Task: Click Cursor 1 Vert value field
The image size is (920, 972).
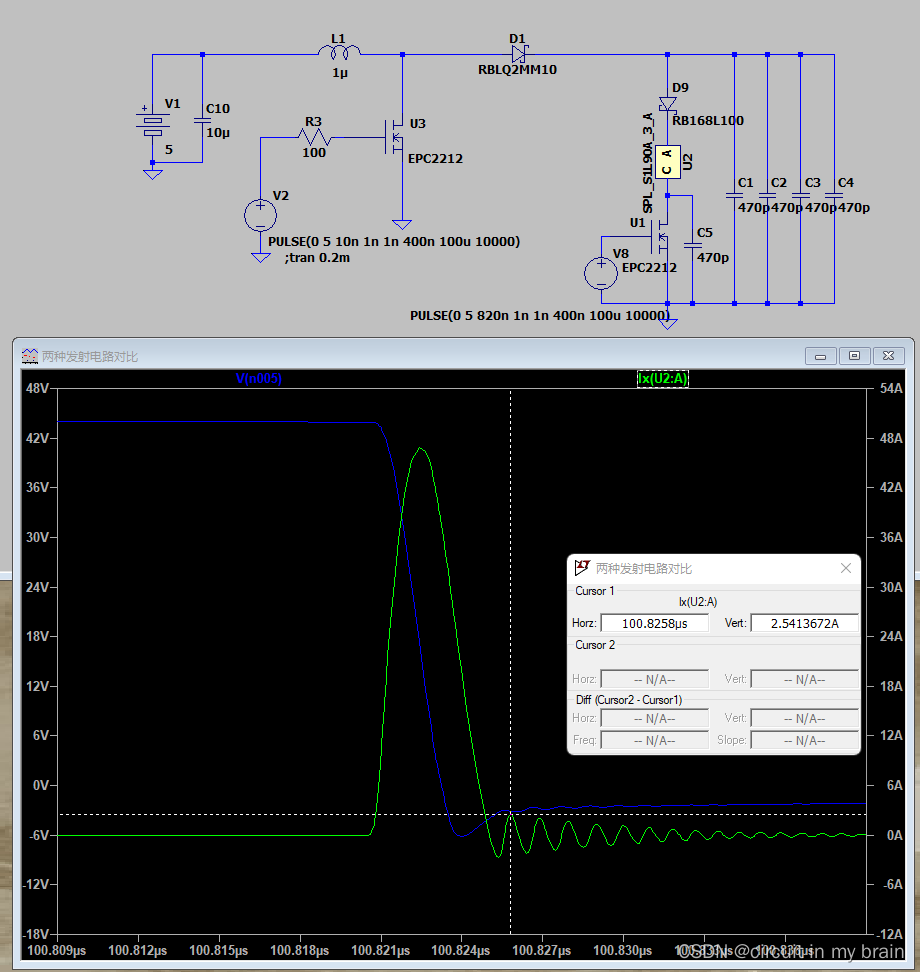Action: pyautogui.click(x=805, y=623)
